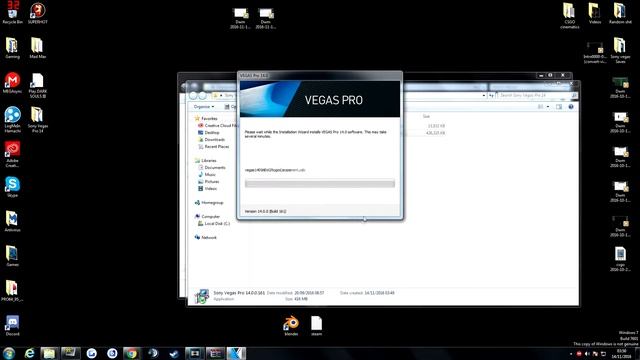Show hidden system tray icons
This screenshot has width=640, height=360.
571,354
